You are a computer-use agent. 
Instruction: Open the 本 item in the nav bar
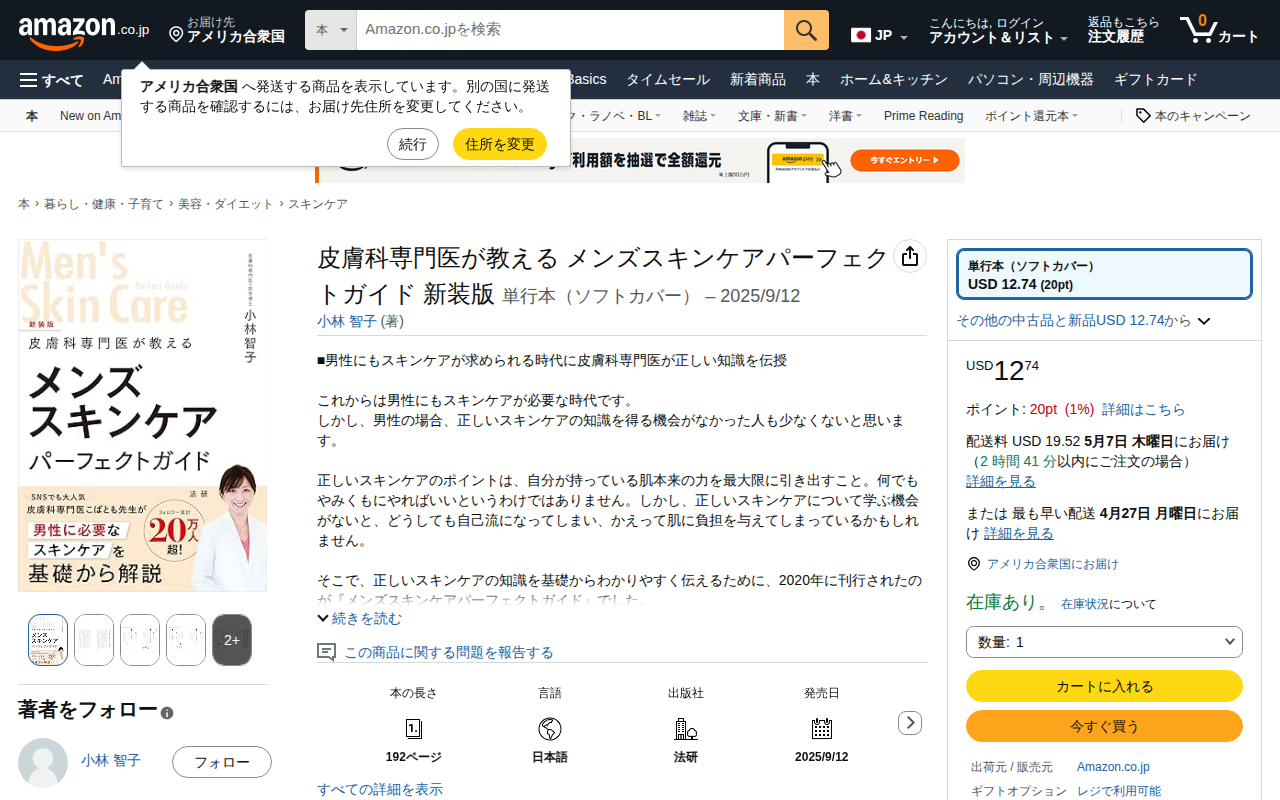[x=813, y=80]
